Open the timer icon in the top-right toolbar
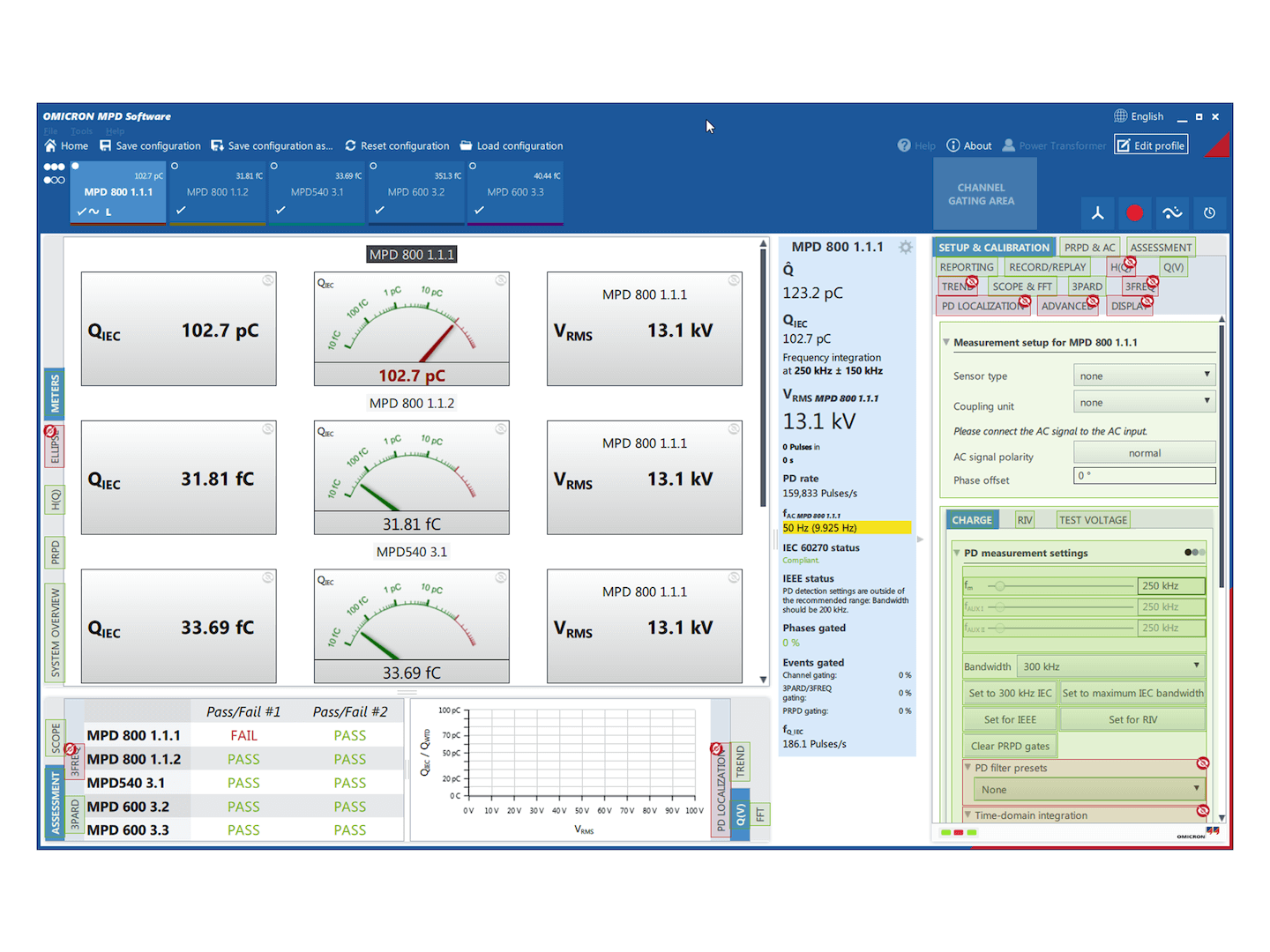This screenshot has height=952, width=1270. pyautogui.click(x=1209, y=213)
